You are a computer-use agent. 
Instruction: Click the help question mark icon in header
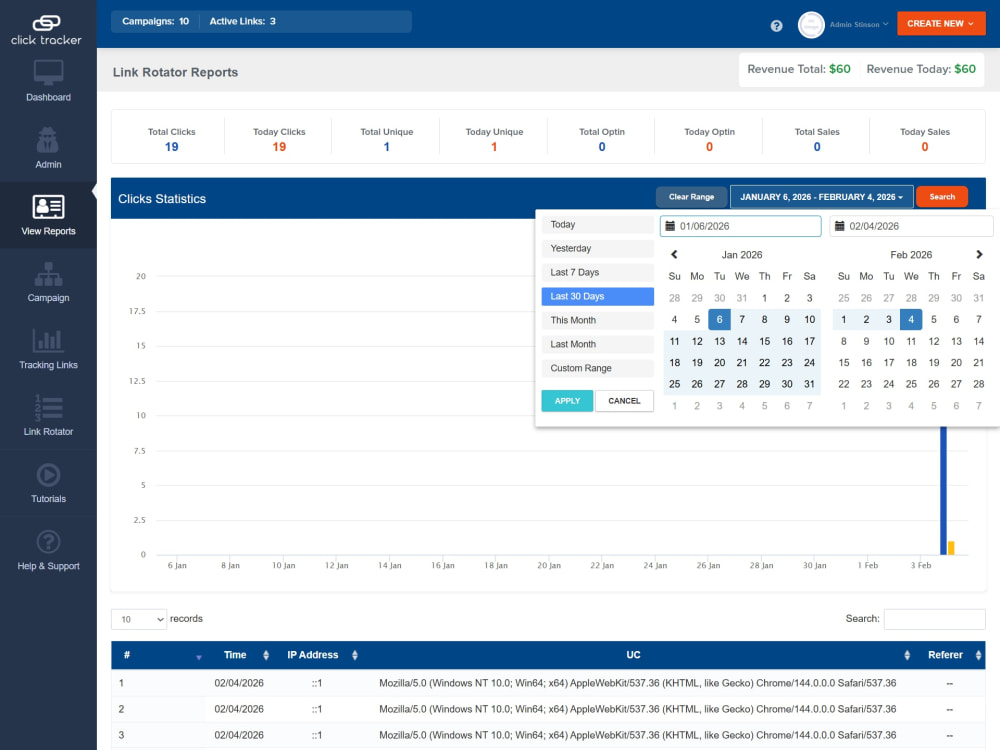coord(776,26)
